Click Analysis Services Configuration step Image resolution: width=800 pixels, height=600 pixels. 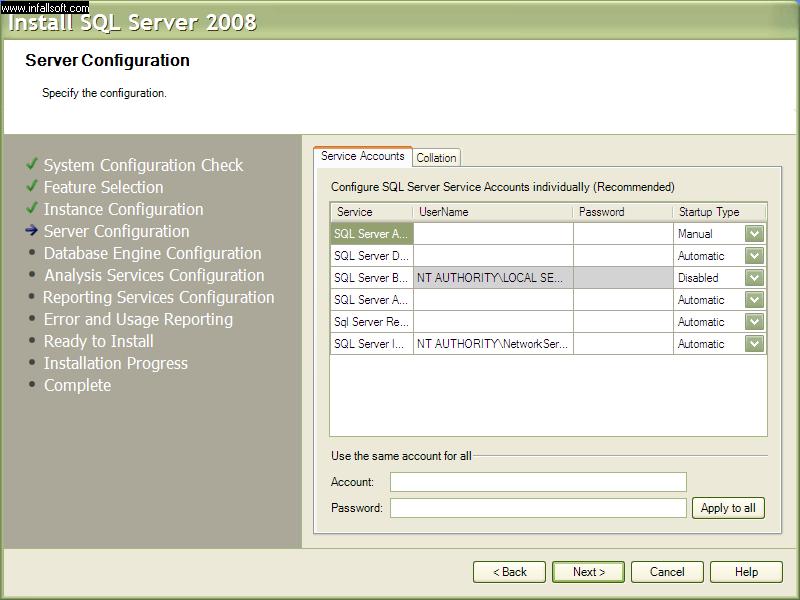[154, 275]
